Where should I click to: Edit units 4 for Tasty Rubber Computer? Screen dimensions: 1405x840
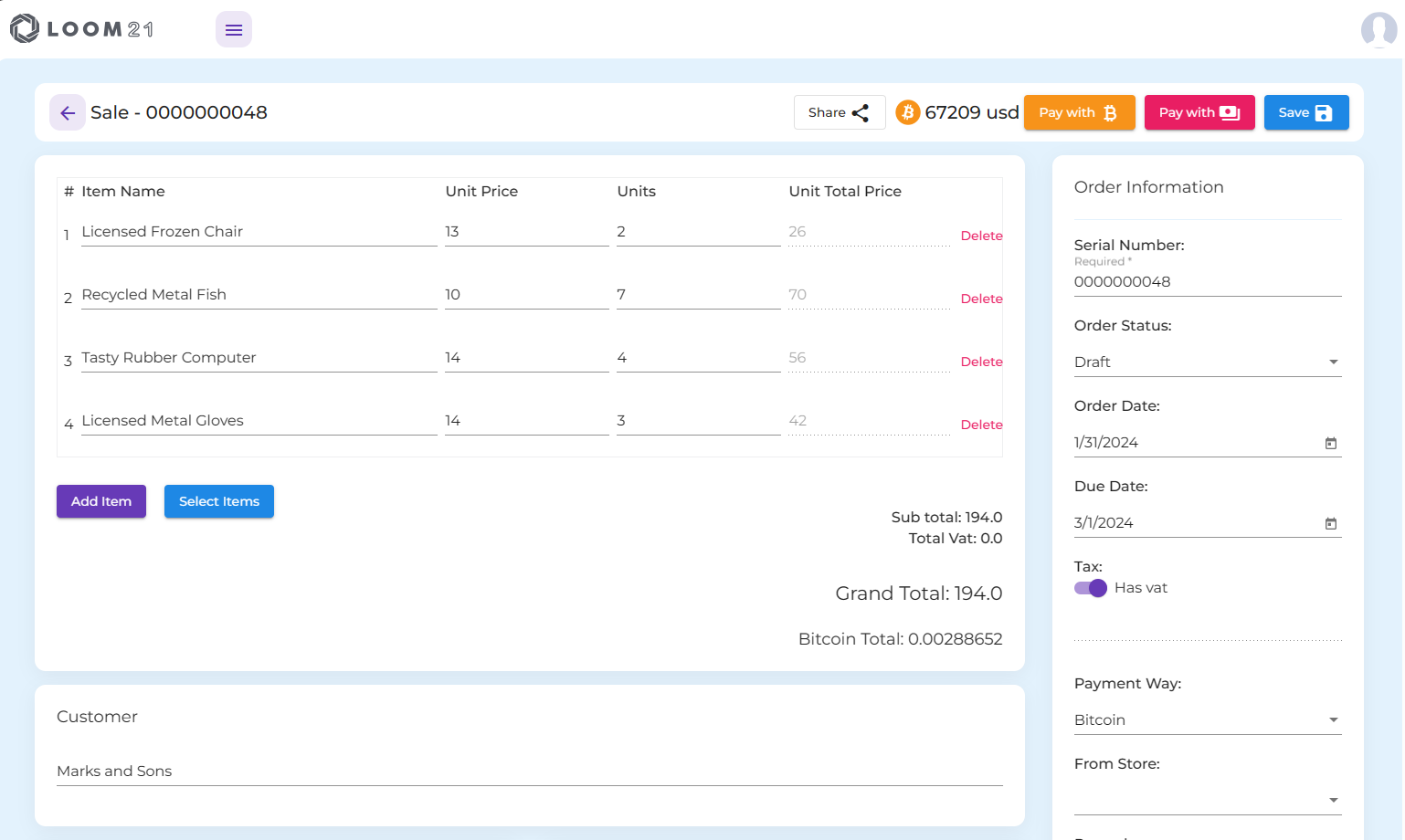[699, 358]
